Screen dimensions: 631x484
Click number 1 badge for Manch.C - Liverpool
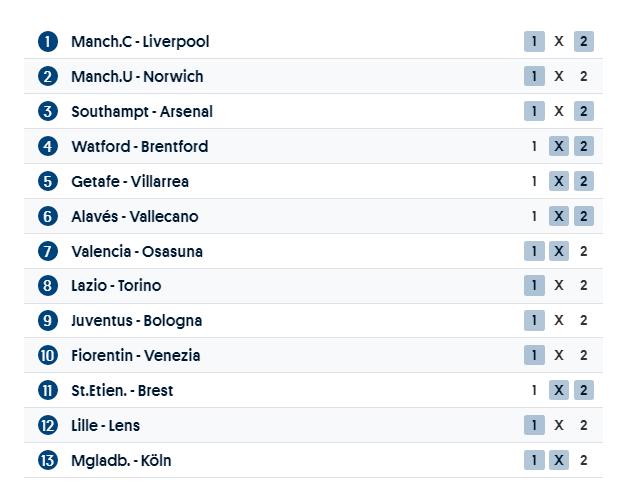(48, 42)
